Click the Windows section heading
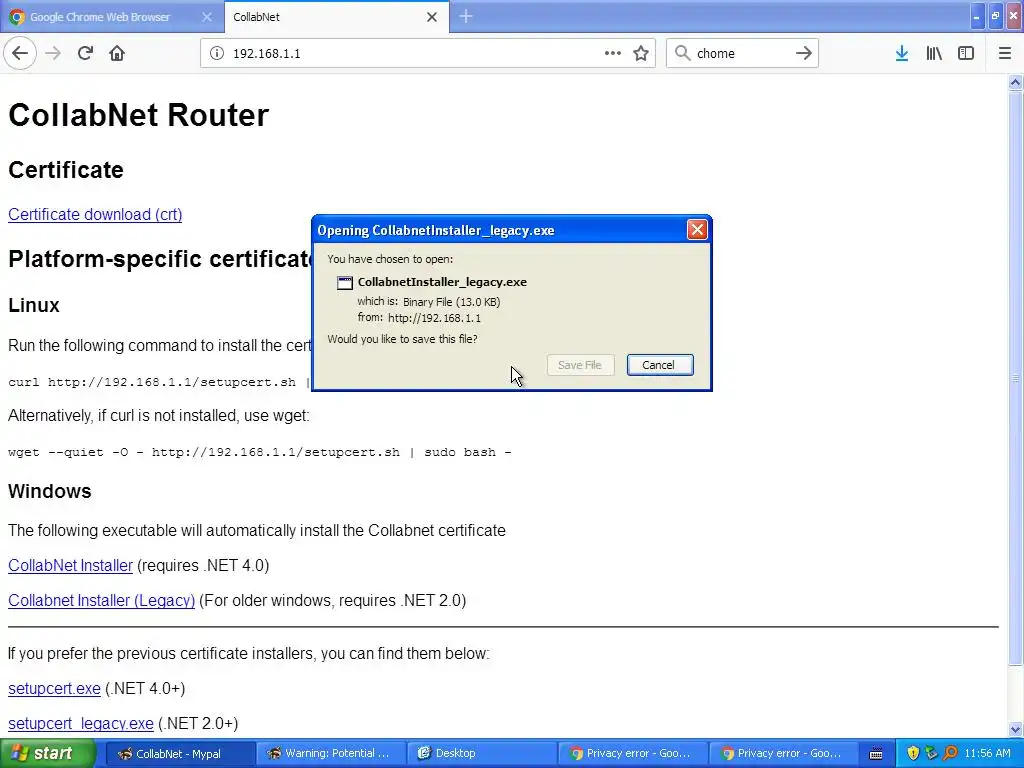The height and width of the screenshot is (768, 1024). tap(50, 491)
